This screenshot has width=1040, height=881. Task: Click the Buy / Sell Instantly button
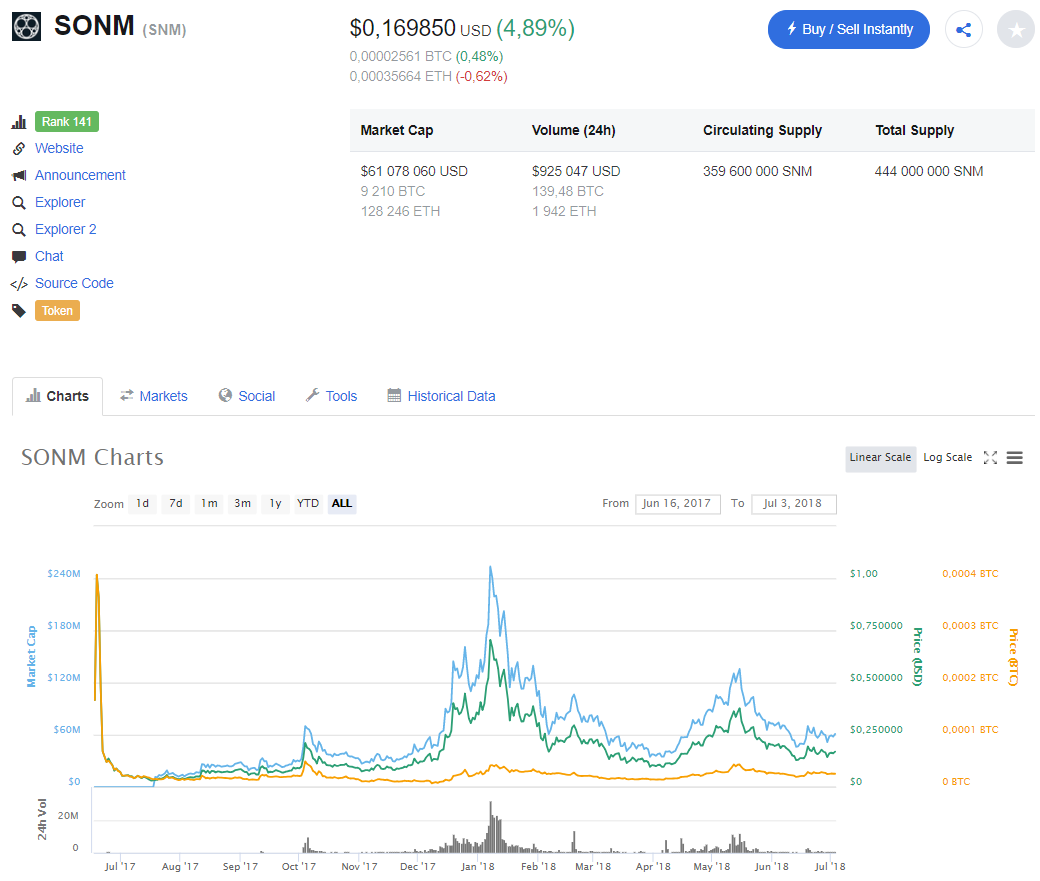coord(848,29)
